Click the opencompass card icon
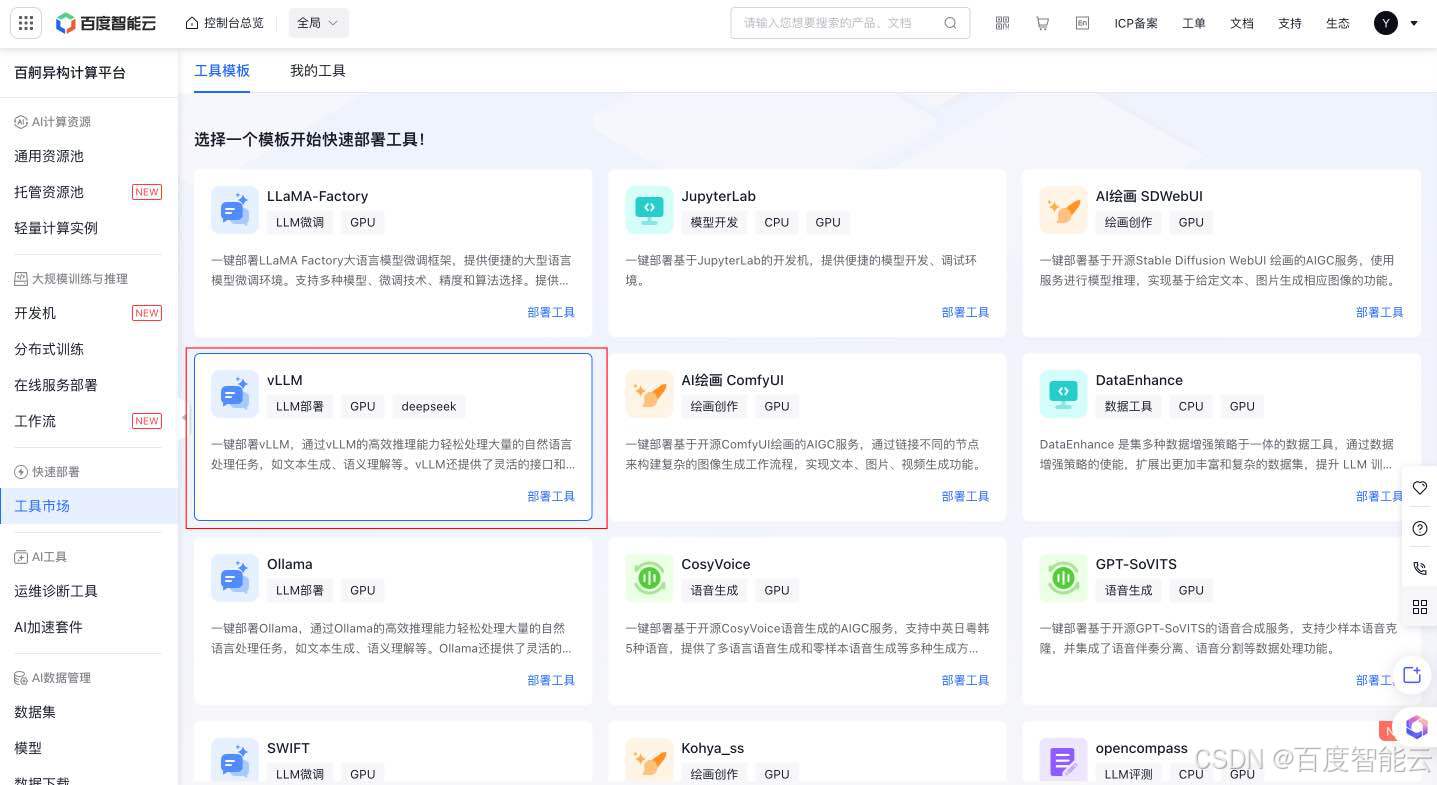The height and width of the screenshot is (785, 1437). [1064, 761]
